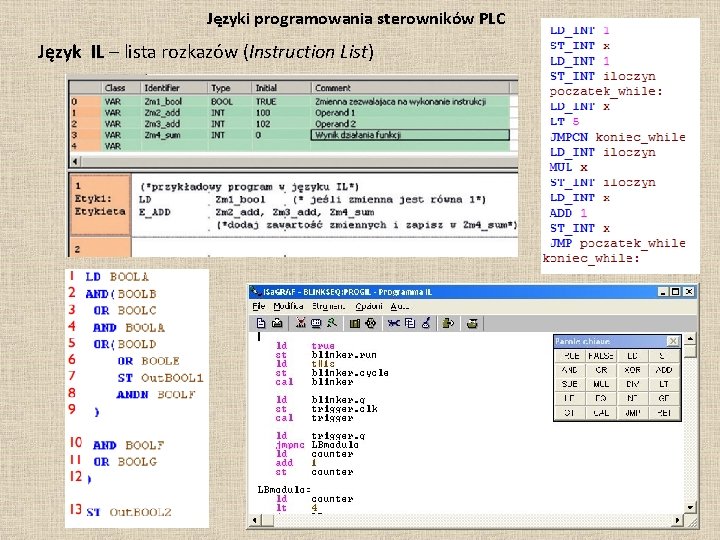Image resolution: width=720 pixels, height=540 pixels.
Task: Click the comment field 'Wynik działania funkcji'
Action: point(410,135)
